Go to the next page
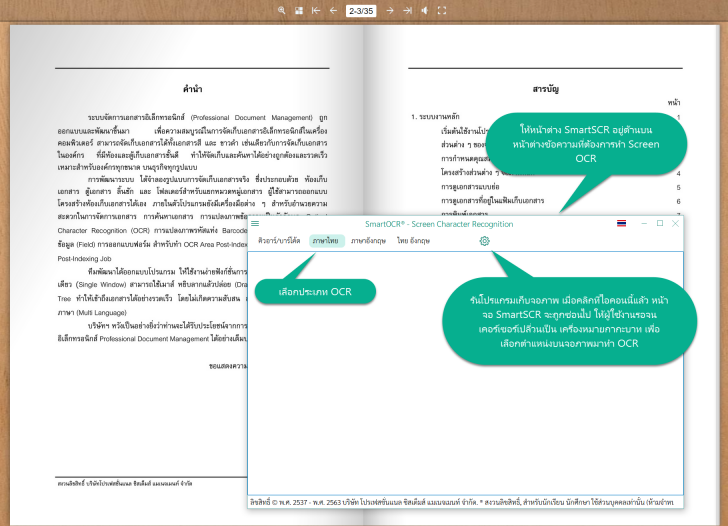The width and height of the screenshot is (728, 526). pos(390,10)
